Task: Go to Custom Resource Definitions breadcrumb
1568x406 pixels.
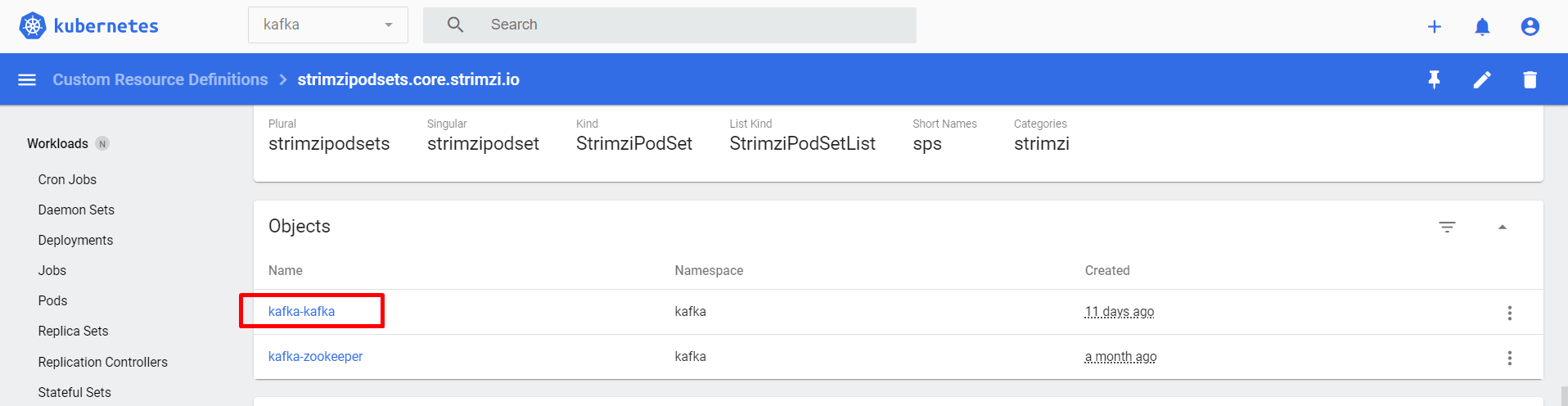Action: pyautogui.click(x=160, y=79)
